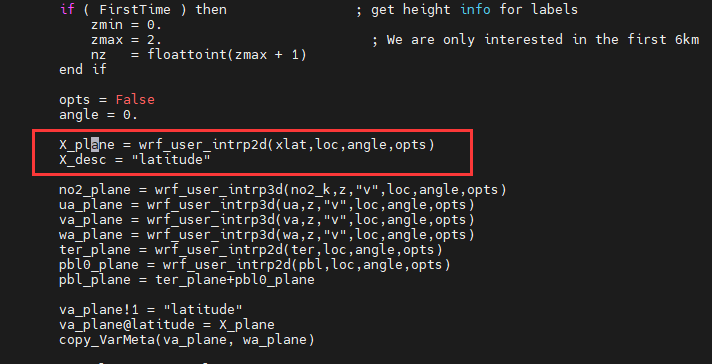Click copy_VarMeta function call
Screen dimensions: 712x364
[x=187, y=340]
